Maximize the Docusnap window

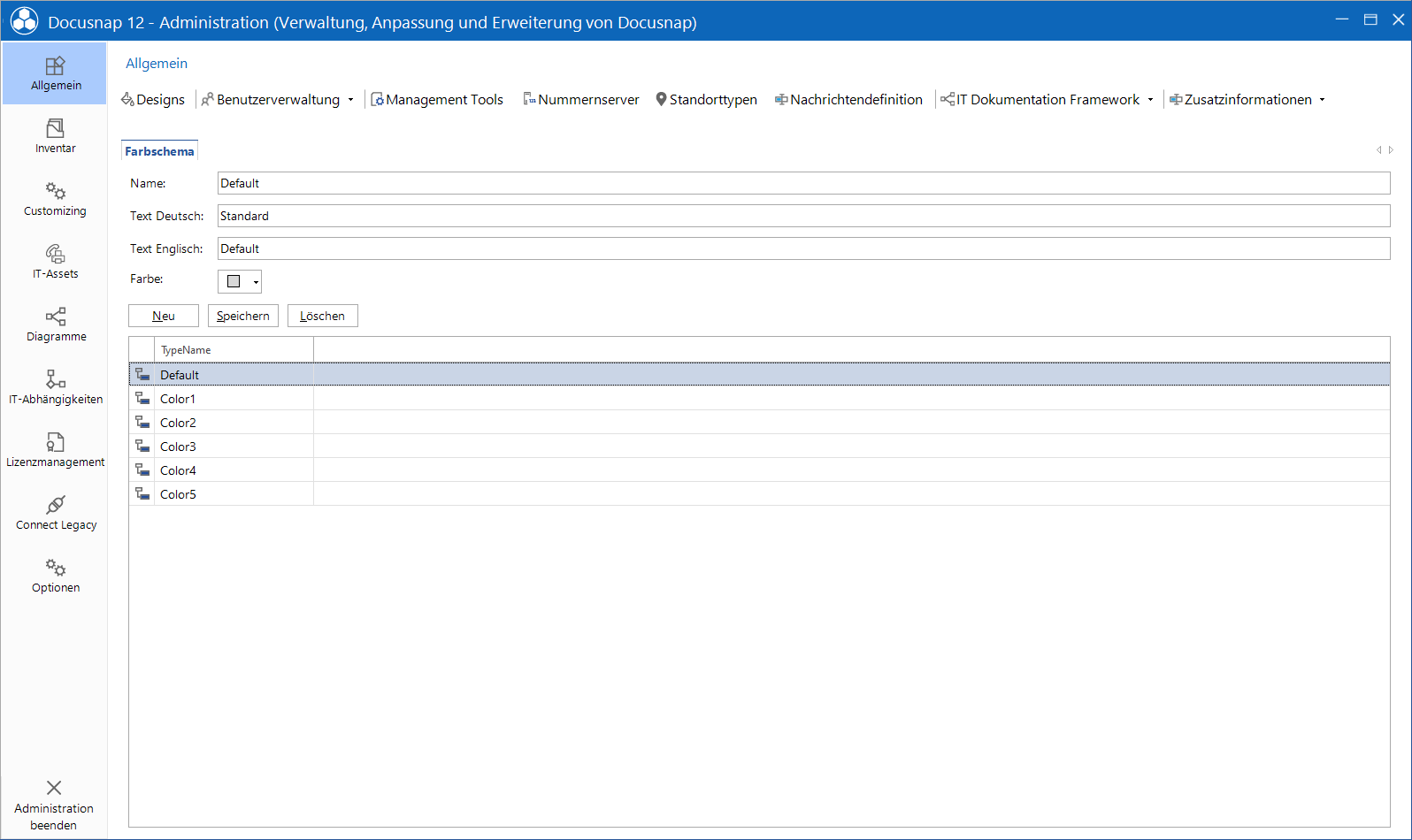tap(1370, 19)
